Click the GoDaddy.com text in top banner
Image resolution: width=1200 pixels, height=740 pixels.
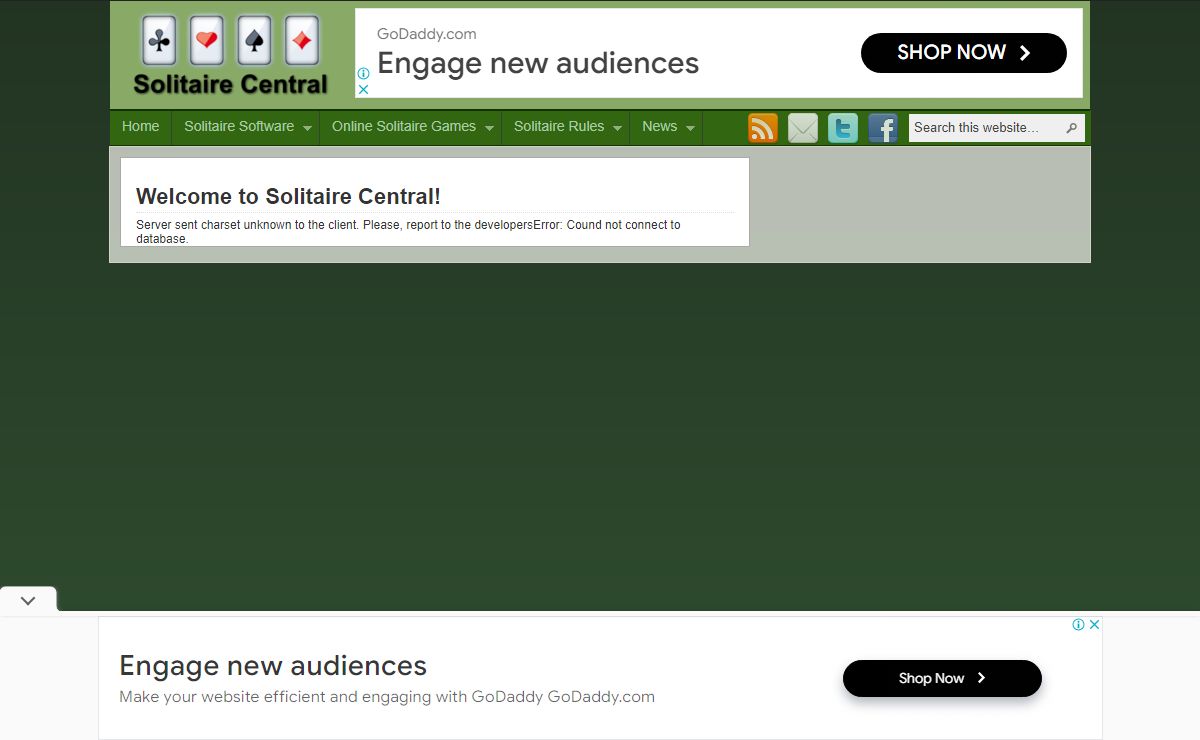[x=427, y=34]
